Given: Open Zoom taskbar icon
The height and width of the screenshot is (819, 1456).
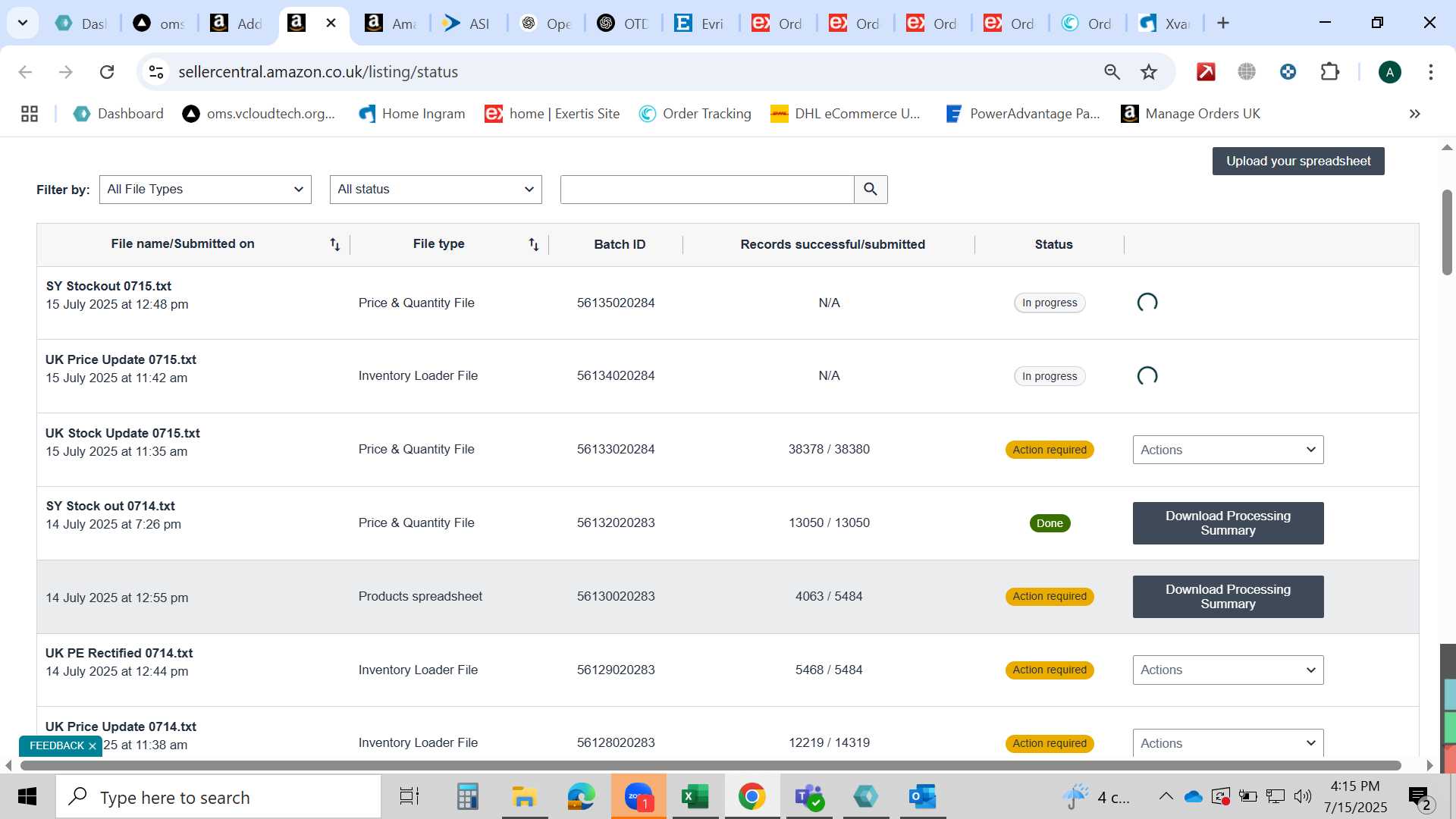Looking at the screenshot, I should [639, 797].
